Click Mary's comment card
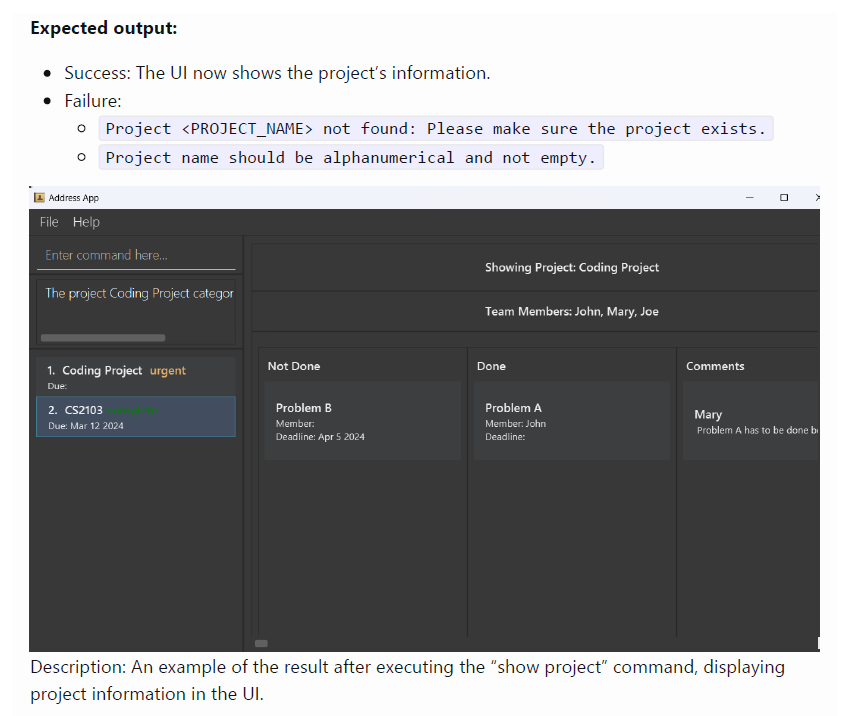This screenshot has height=716, width=859. [x=752, y=421]
